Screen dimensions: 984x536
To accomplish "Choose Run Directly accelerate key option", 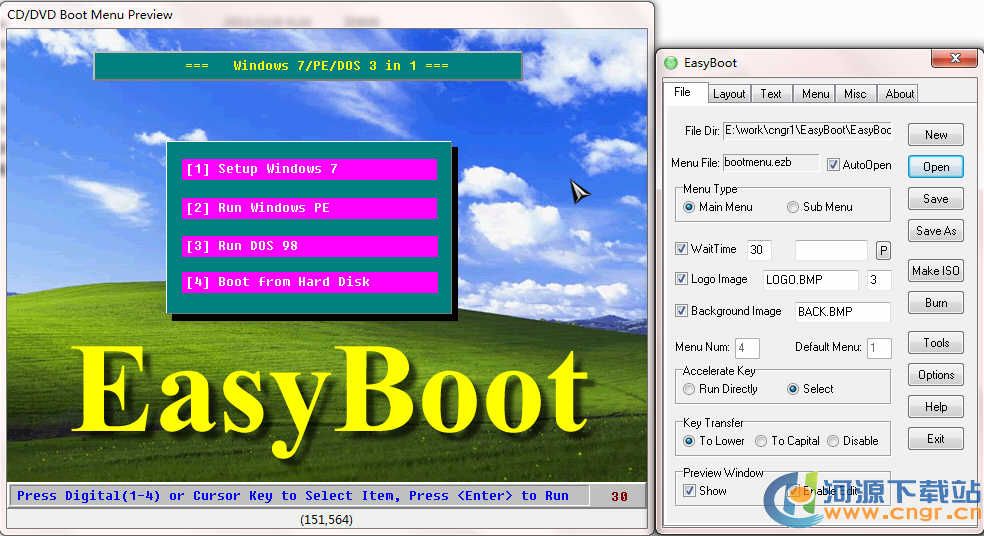I will click(689, 389).
